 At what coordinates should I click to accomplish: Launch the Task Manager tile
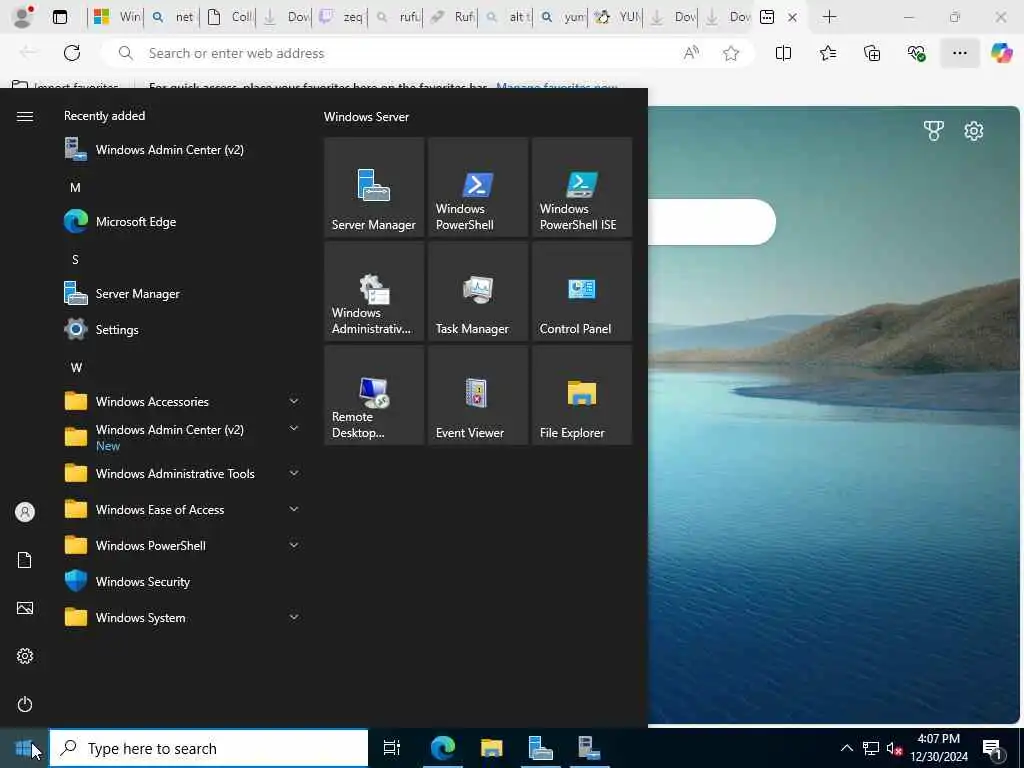477,291
